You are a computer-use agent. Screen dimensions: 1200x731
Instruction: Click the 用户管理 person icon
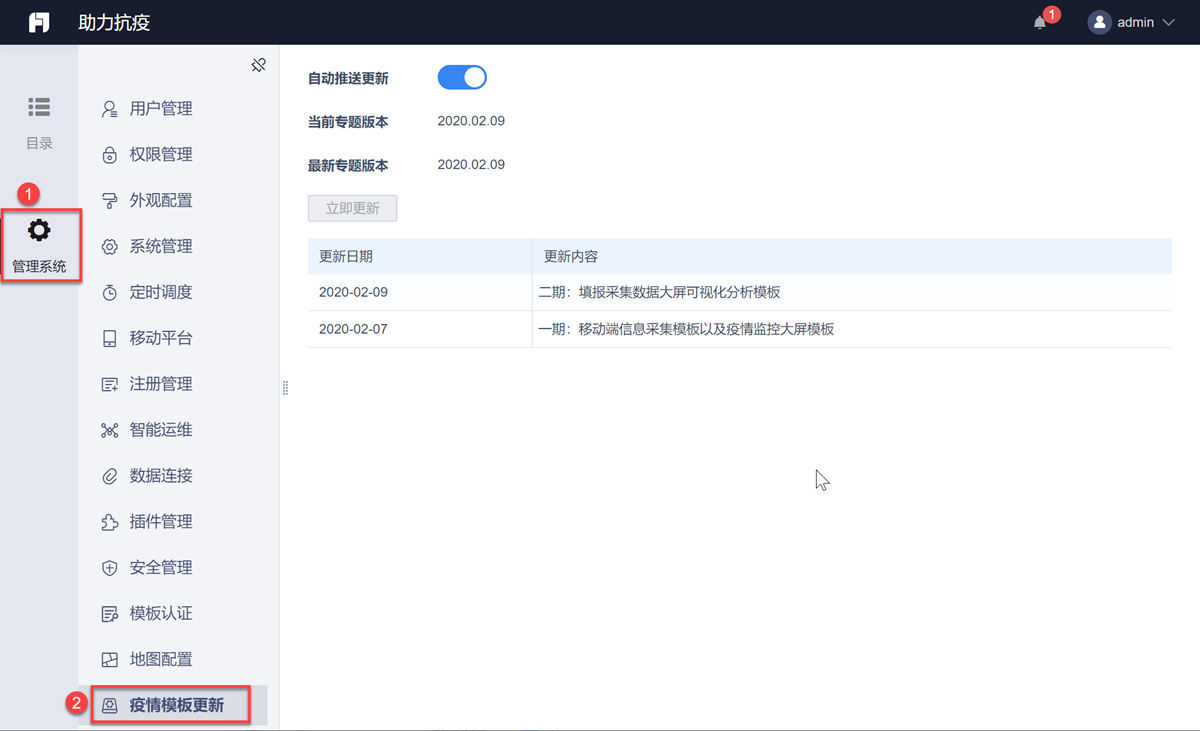(110, 109)
